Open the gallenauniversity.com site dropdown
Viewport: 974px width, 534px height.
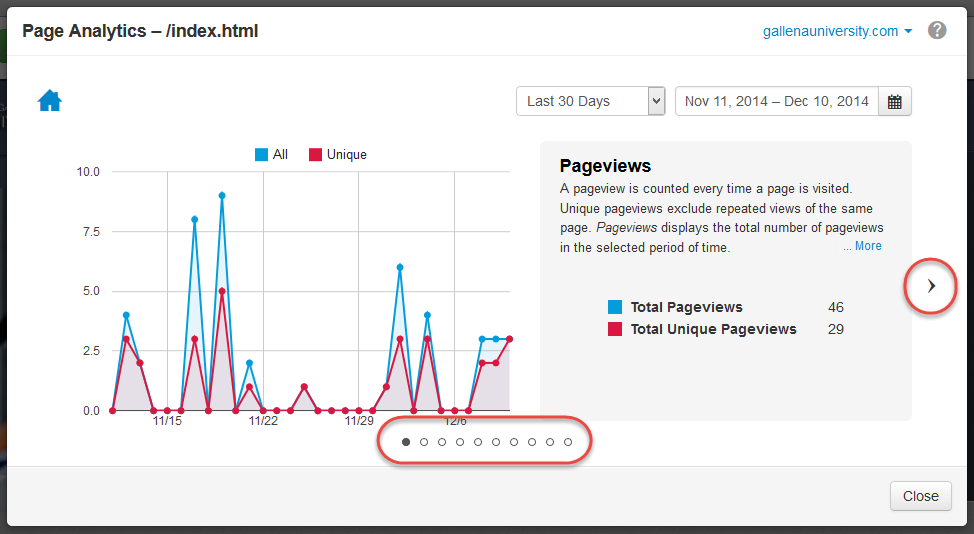tap(837, 31)
